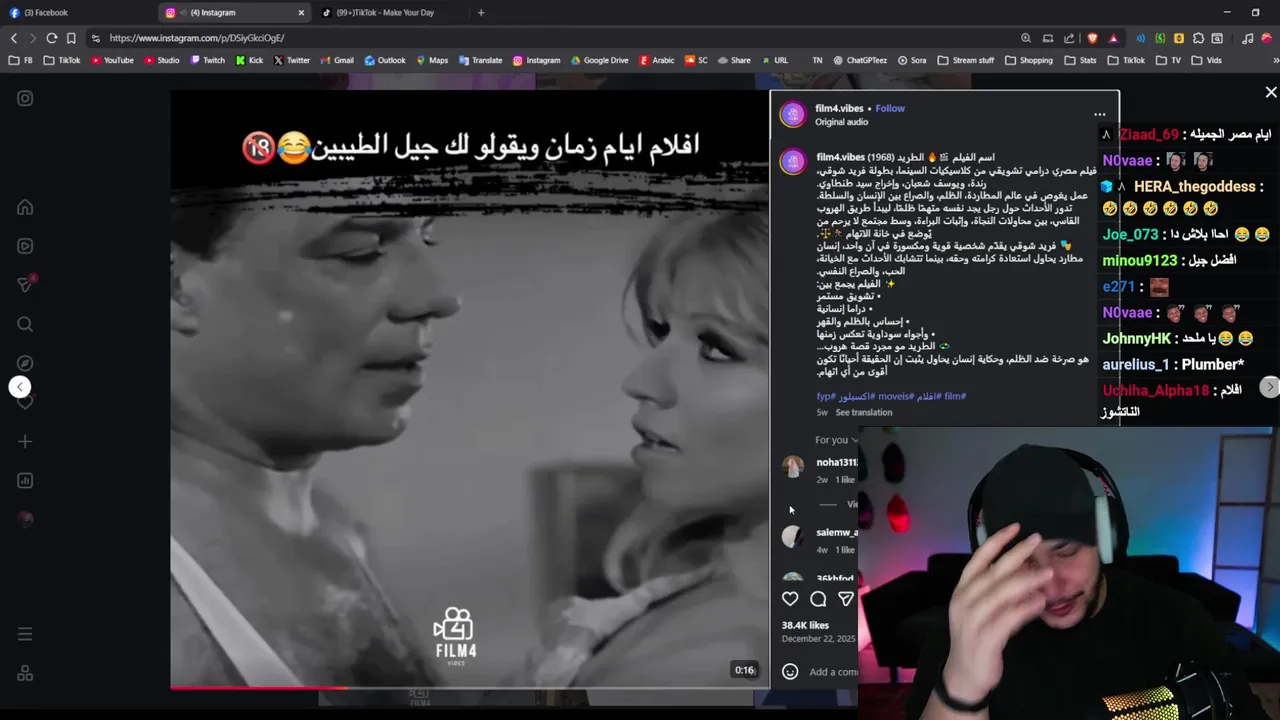This screenshot has width=1280, height=720.
Task: Share the post with paper plane icon
Action: coord(846,599)
